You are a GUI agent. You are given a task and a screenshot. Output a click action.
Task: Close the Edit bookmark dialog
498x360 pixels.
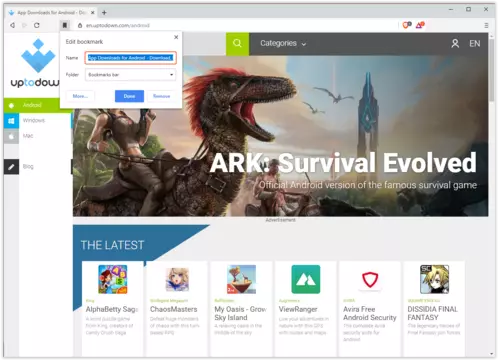176,37
